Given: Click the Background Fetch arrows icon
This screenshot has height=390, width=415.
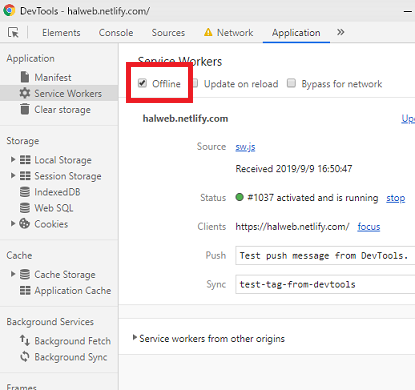Looking at the screenshot, I should (x=25, y=340).
